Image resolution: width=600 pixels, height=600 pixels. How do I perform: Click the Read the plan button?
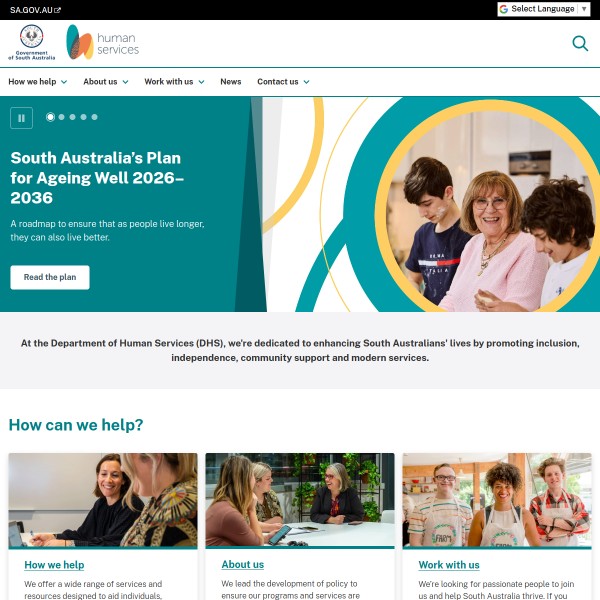pyautogui.click(x=50, y=277)
